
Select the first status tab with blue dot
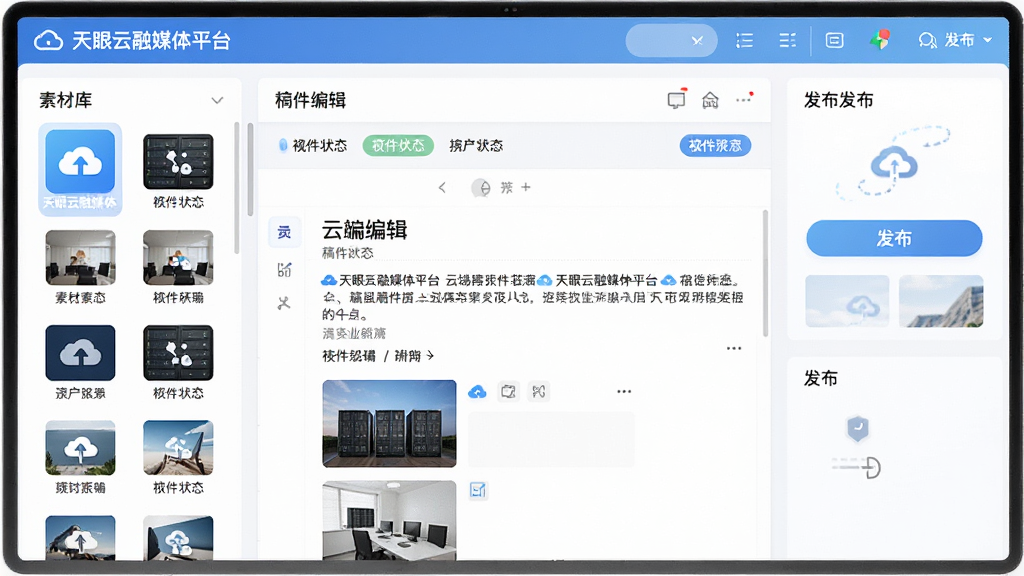pyautogui.click(x=313, y=146)
